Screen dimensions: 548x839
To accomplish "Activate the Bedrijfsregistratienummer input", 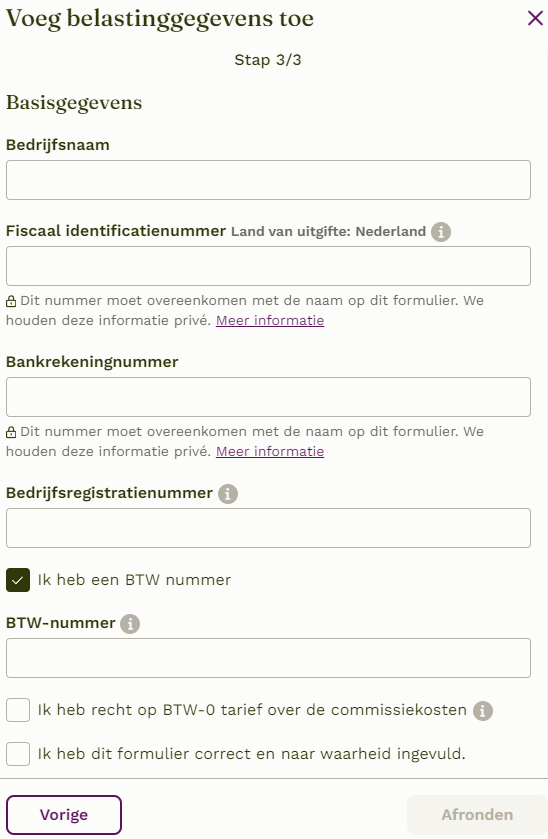I will coord(268,528).
